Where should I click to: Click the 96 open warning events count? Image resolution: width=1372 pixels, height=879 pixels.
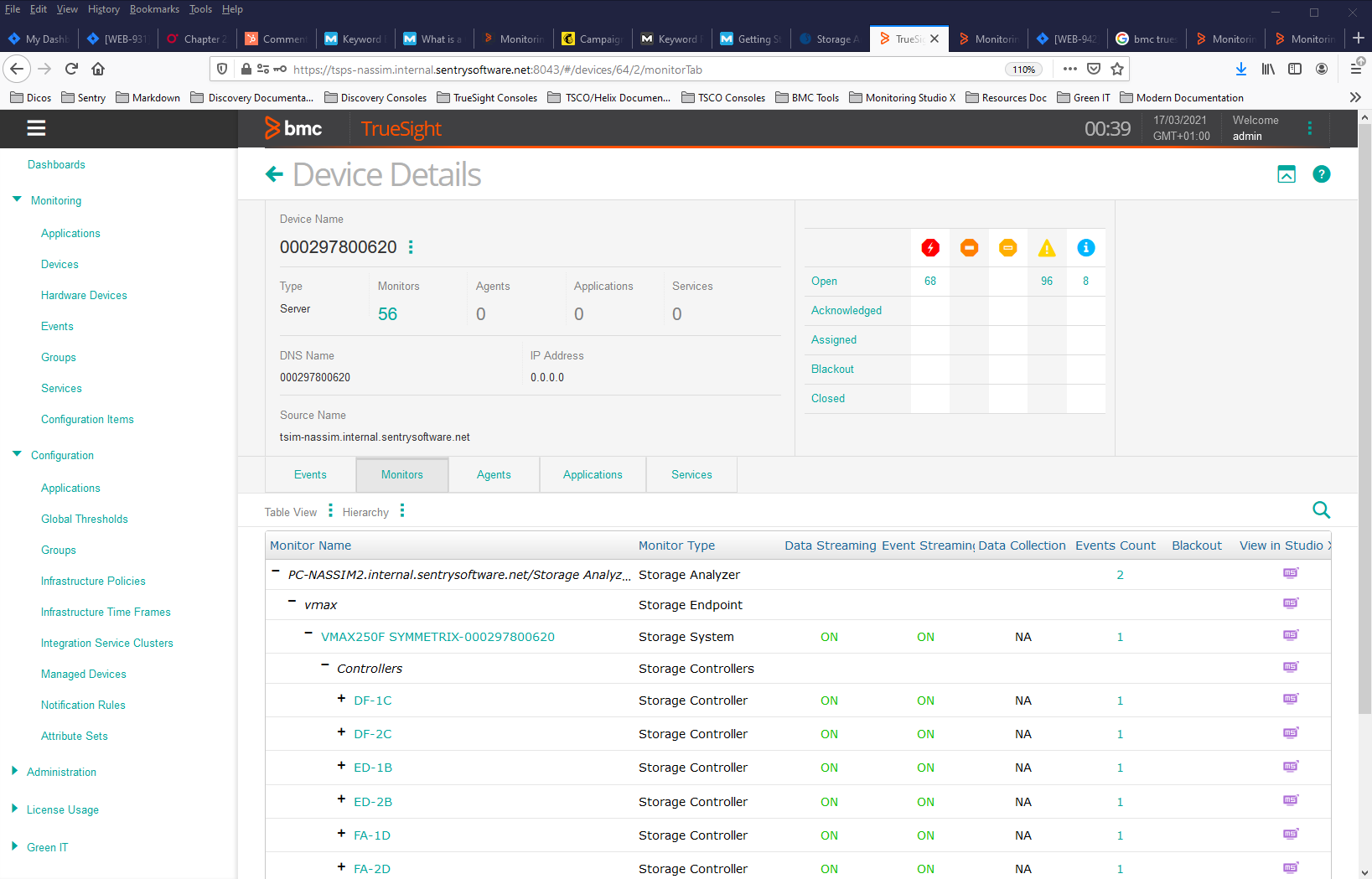coord(1047,282)
